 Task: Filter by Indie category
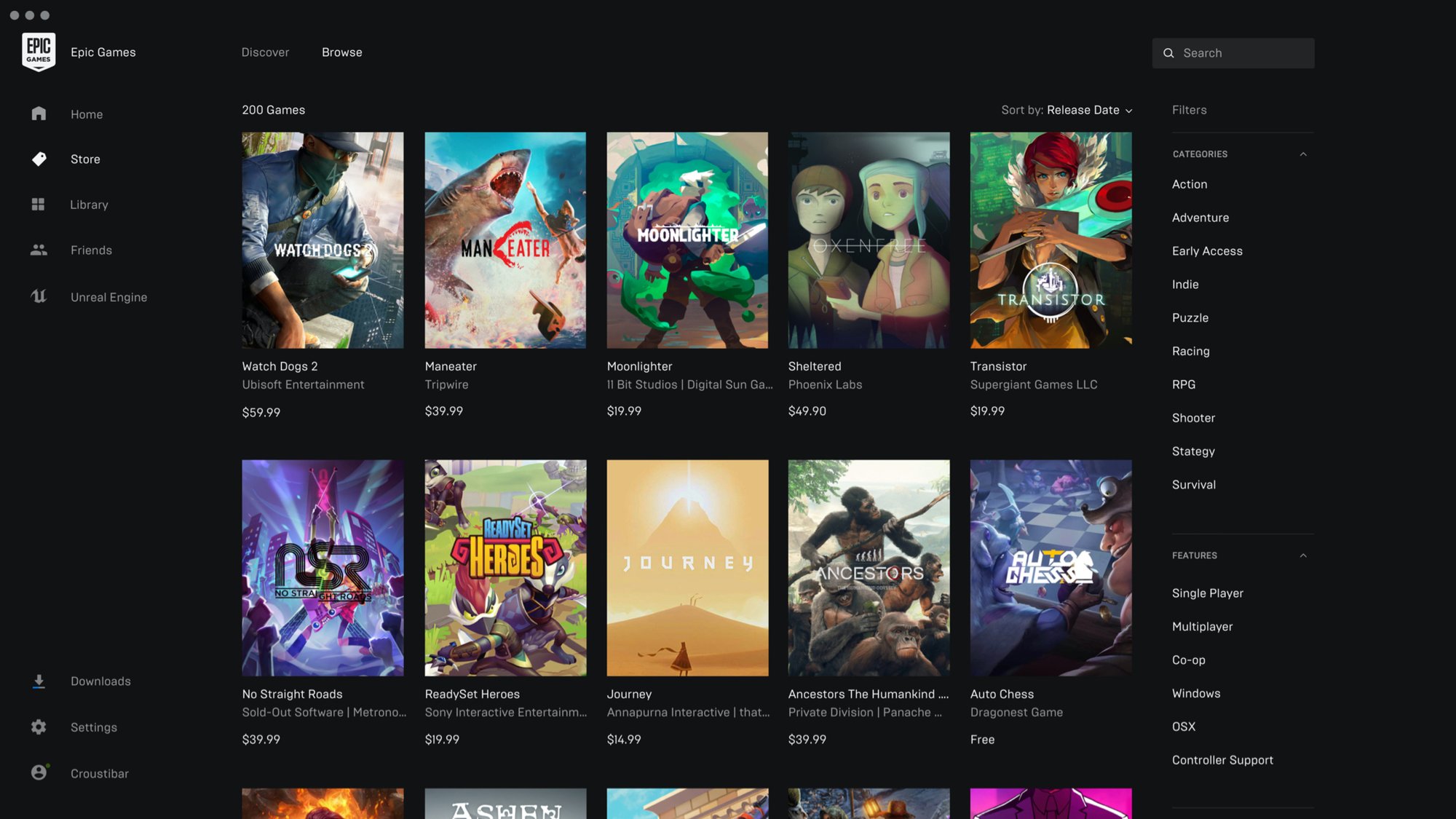click(1185, 285)
